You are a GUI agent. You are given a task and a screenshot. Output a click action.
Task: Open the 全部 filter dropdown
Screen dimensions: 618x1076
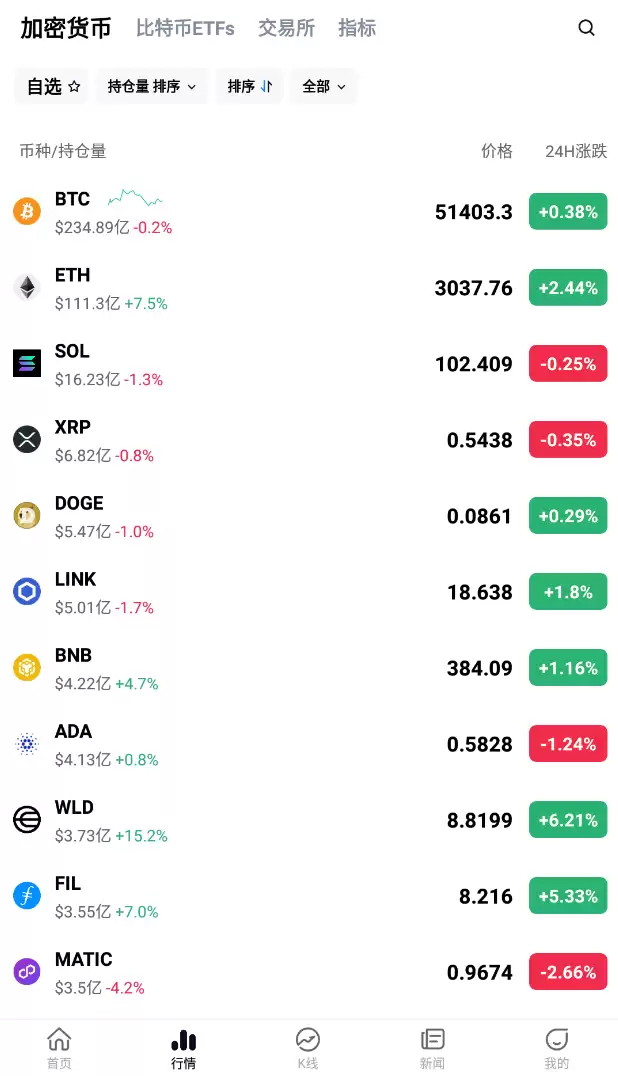tap(323, 87)
